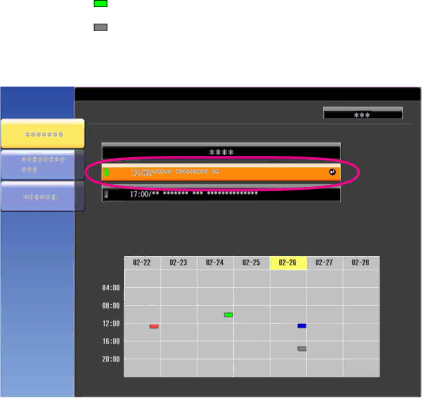Choose the 02-24 date column header
This screenshot has width=422, height=398.
215,263
